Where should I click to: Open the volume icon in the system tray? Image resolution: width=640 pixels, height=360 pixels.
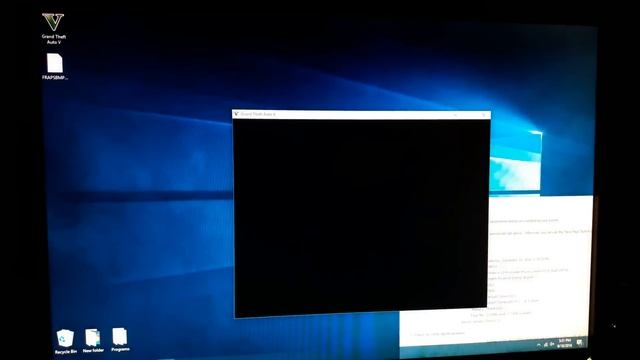pos(552,344)
